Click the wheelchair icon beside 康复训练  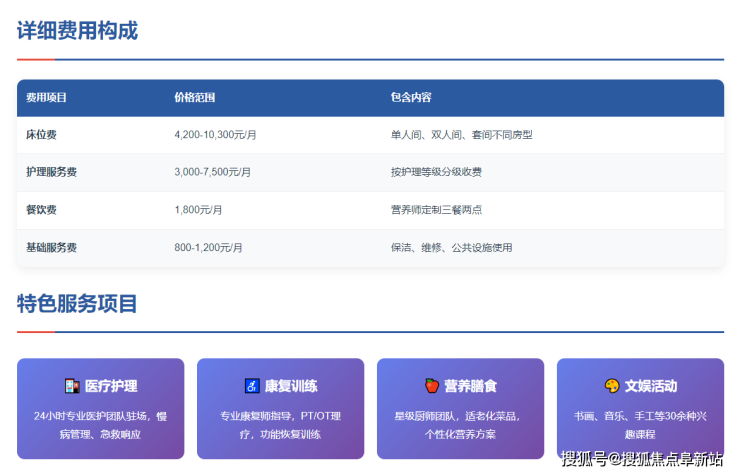[x=252, y=386]
